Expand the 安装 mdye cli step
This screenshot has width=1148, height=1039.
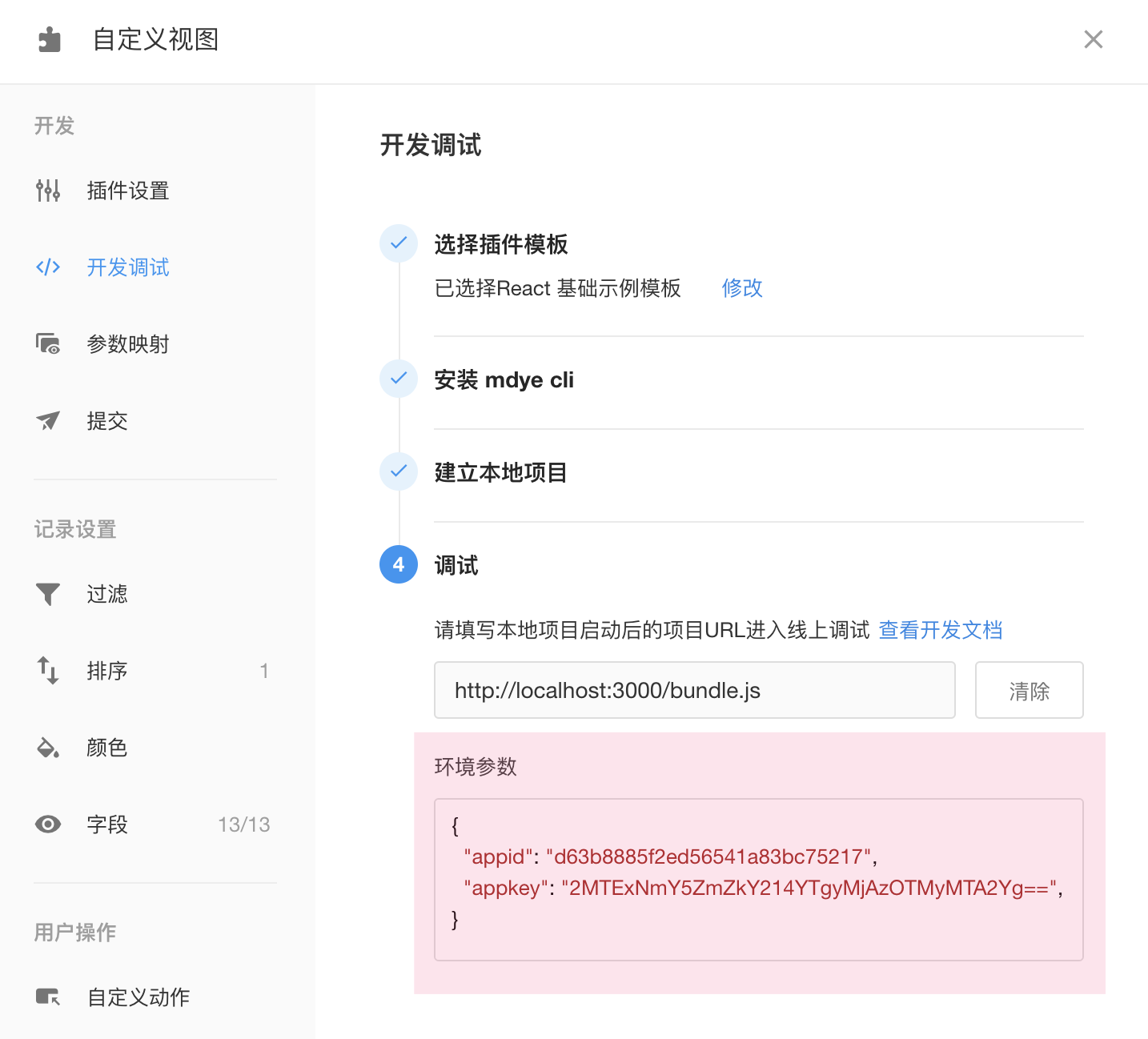pos(504,379)
